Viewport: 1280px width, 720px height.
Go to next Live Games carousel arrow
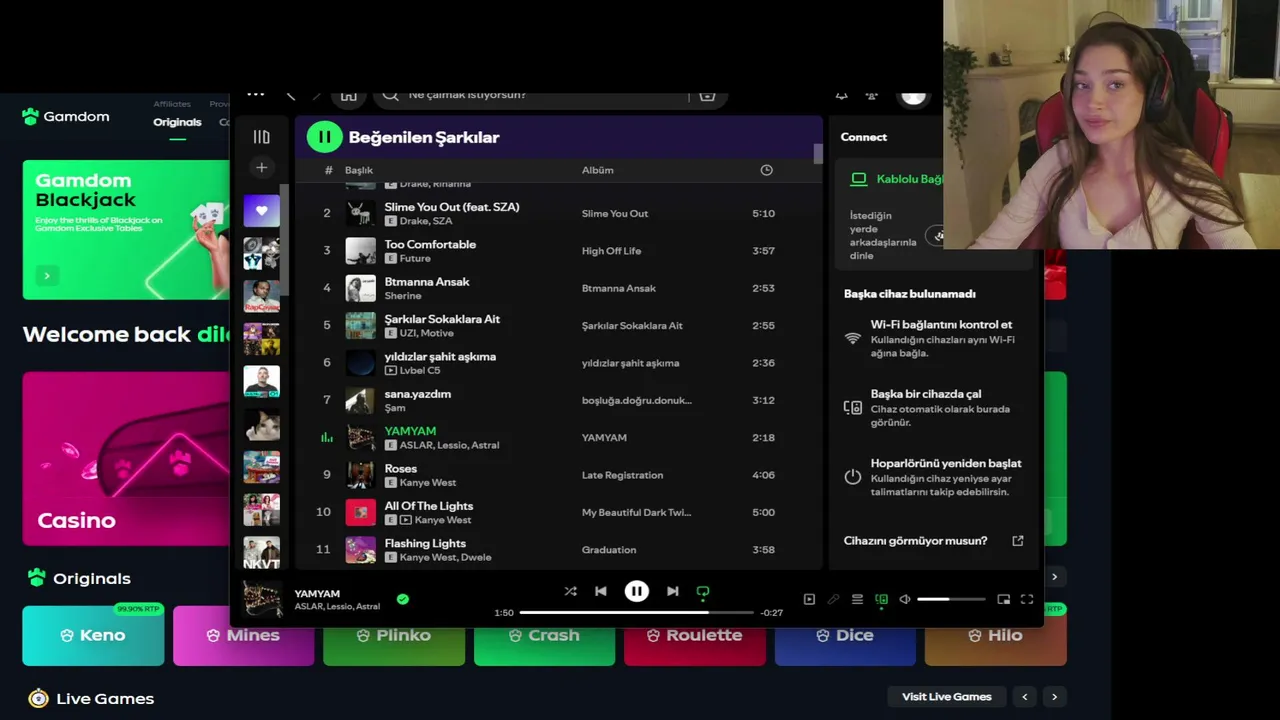1054,697
